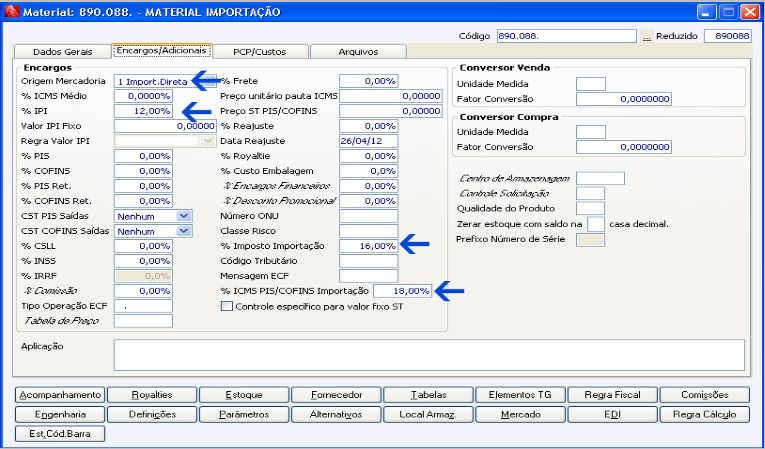Expand the CST PIS Saídas dropdown
This screenshot has height=449, width=765.
184,216
